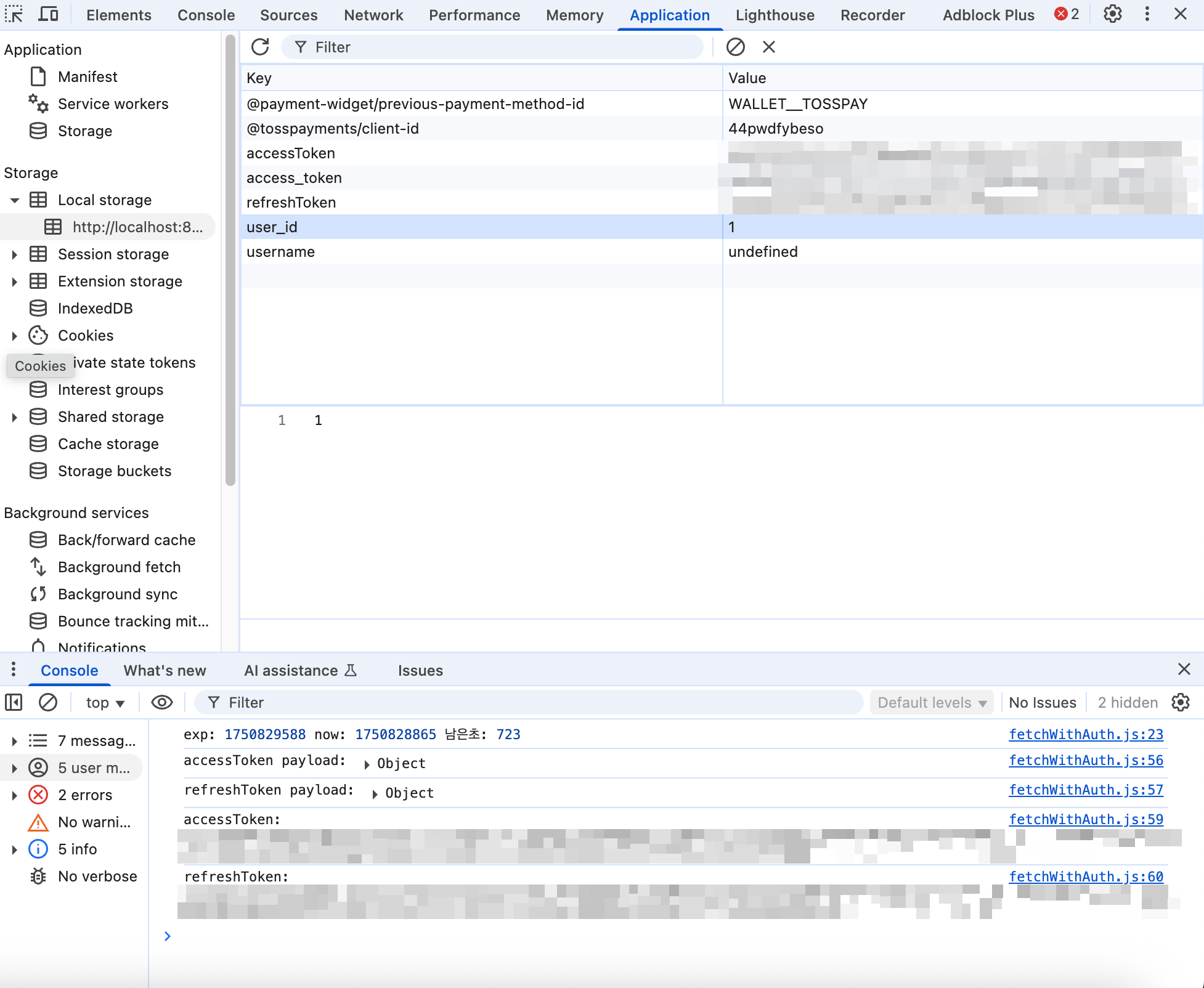Switch to the top Console tab
Image resolution: width=1204 pixels, height=988 pixels.
click(206, 15)
